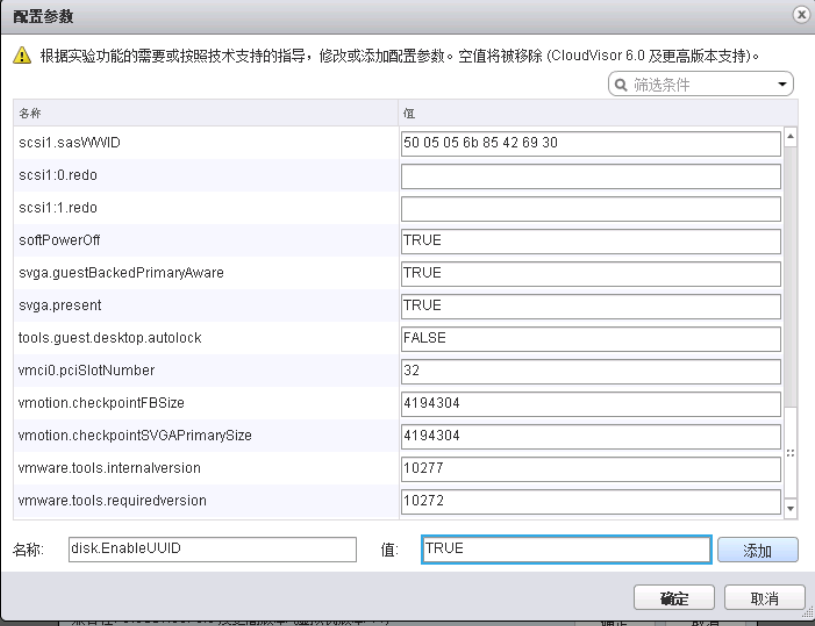Edit vmware.tools.internalversion value field

(590, 468)
